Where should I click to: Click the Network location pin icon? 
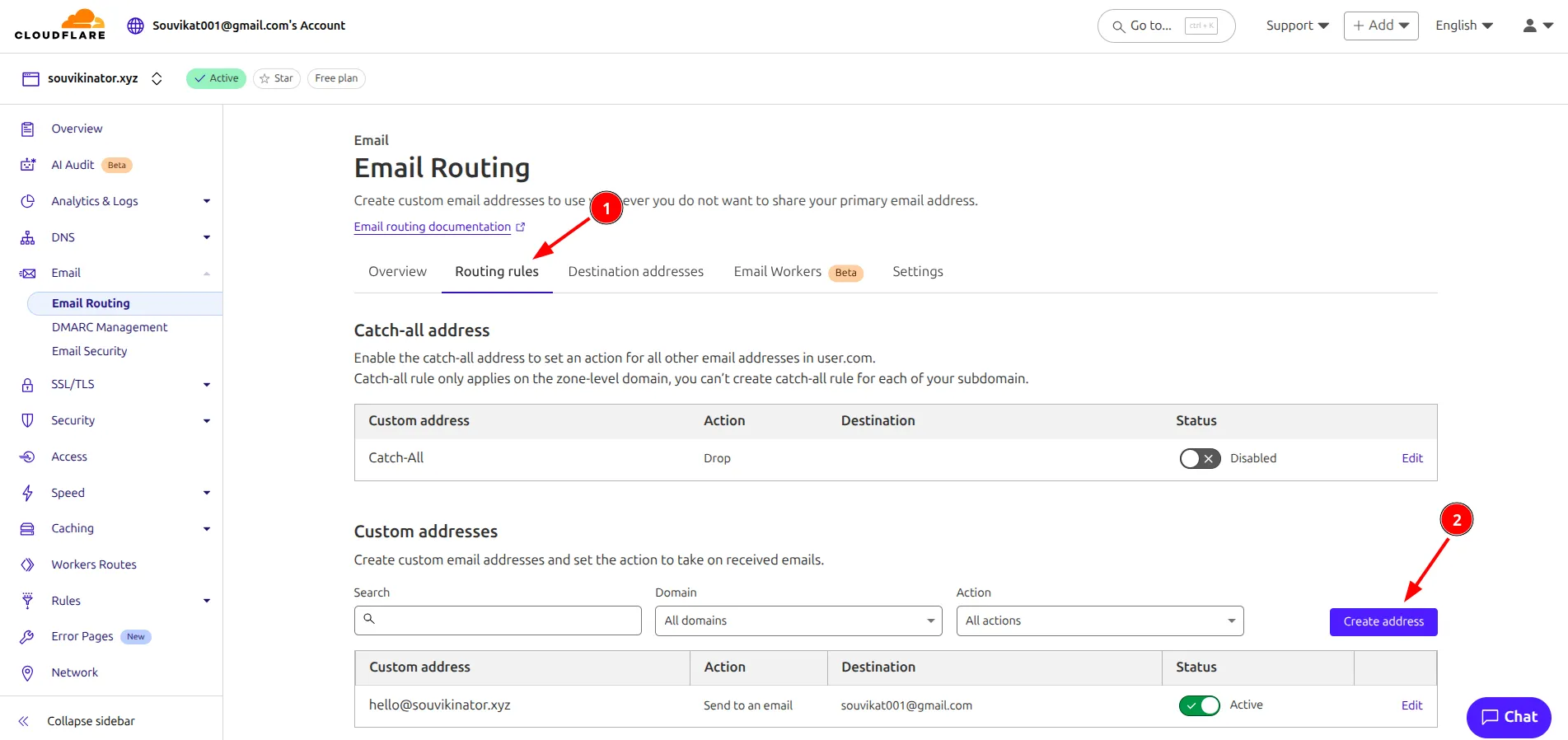click(28, 673)
